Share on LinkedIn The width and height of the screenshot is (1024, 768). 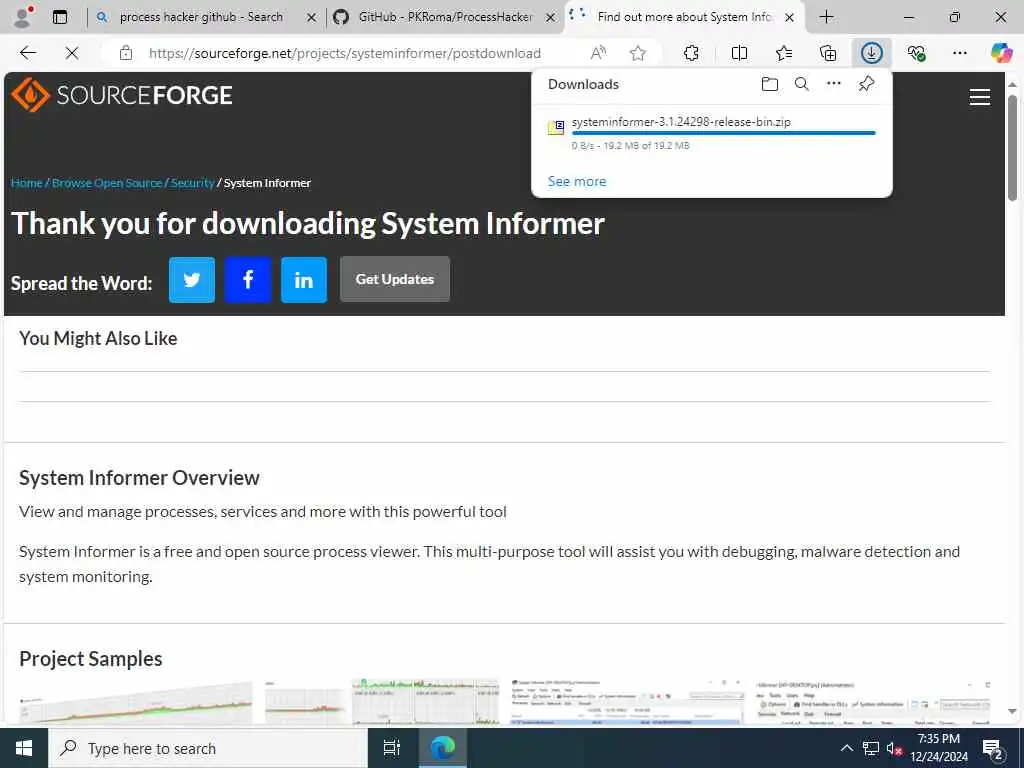pyautogui.click(x=304, y=280)
